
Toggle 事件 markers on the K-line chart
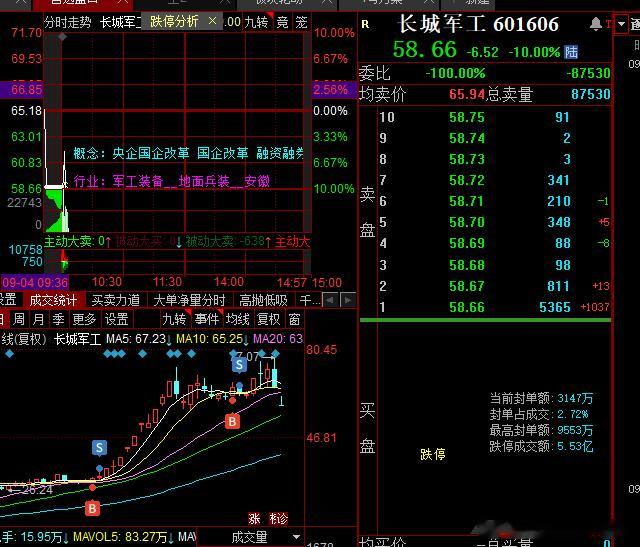[x=207, y=319]
